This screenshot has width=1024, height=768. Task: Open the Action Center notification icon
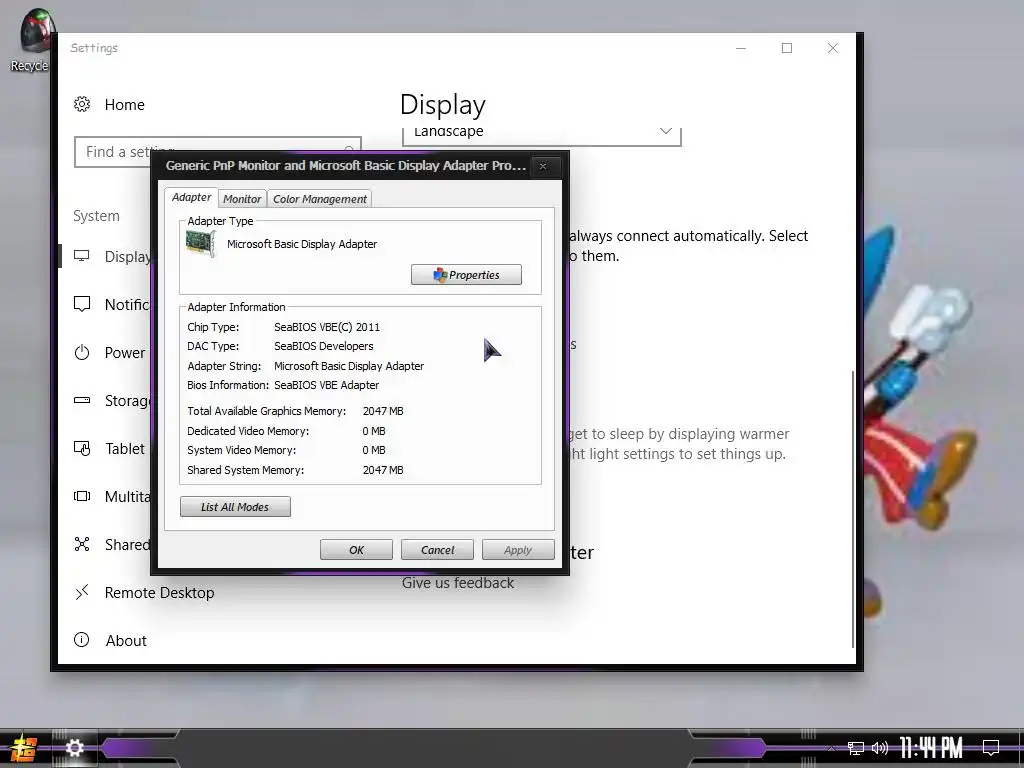pos(991,747)
